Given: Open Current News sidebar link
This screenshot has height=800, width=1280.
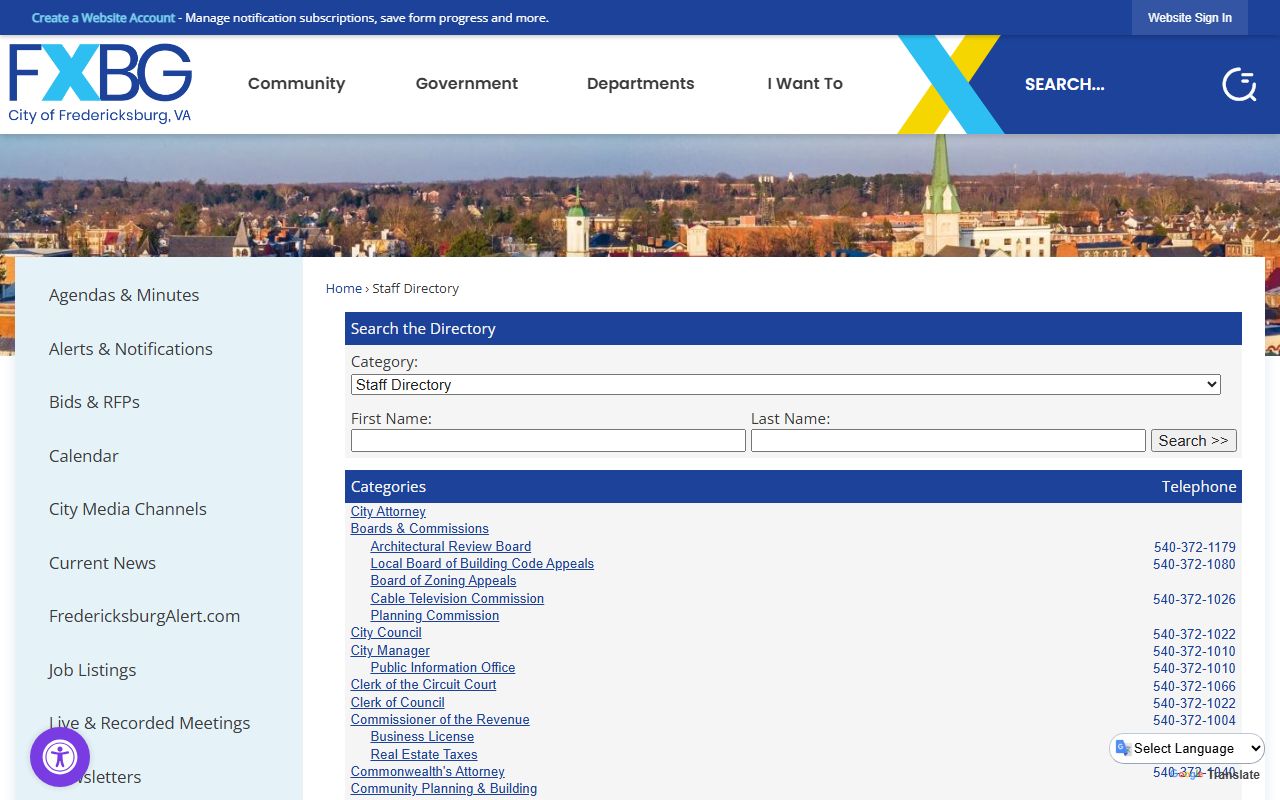Looking at the screenshot, I should click(x=102, y=563).
